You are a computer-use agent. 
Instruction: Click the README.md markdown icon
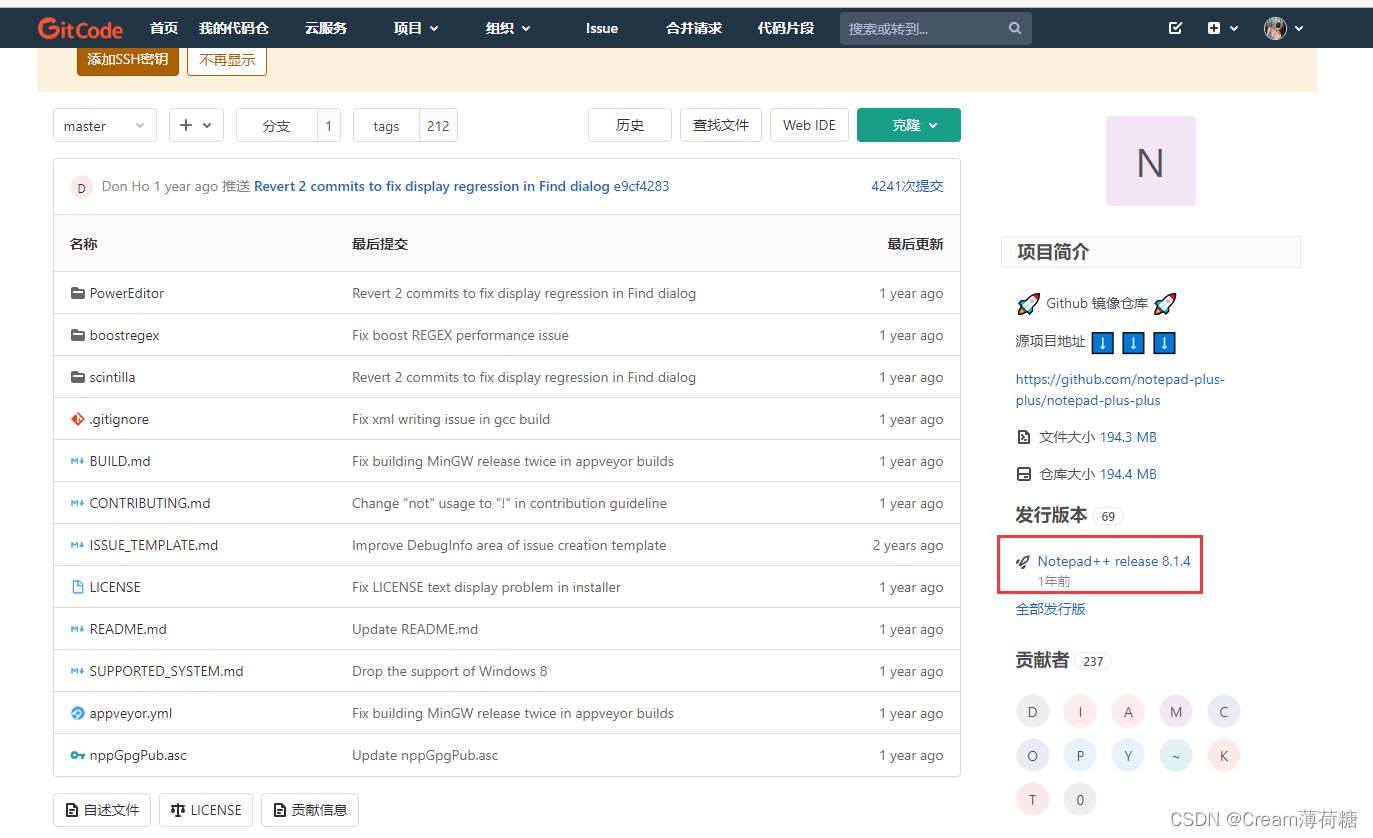tap(78, 629)
